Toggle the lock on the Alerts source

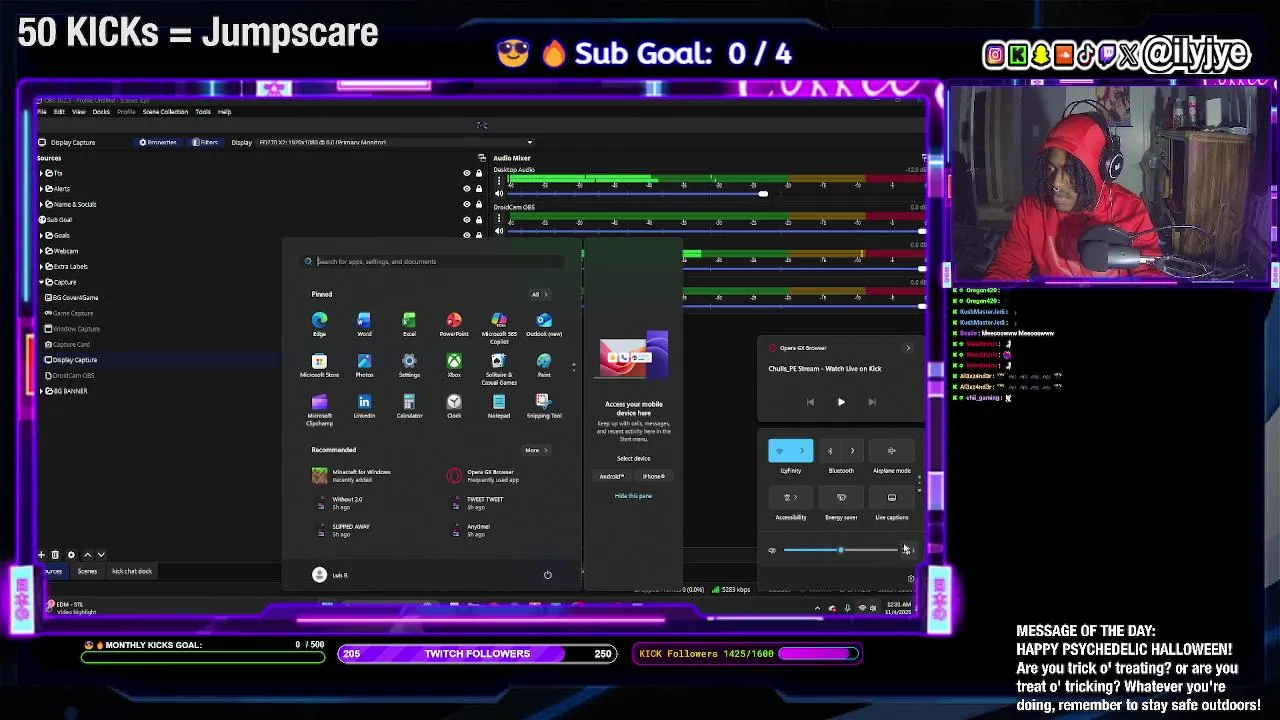[479, 188]
